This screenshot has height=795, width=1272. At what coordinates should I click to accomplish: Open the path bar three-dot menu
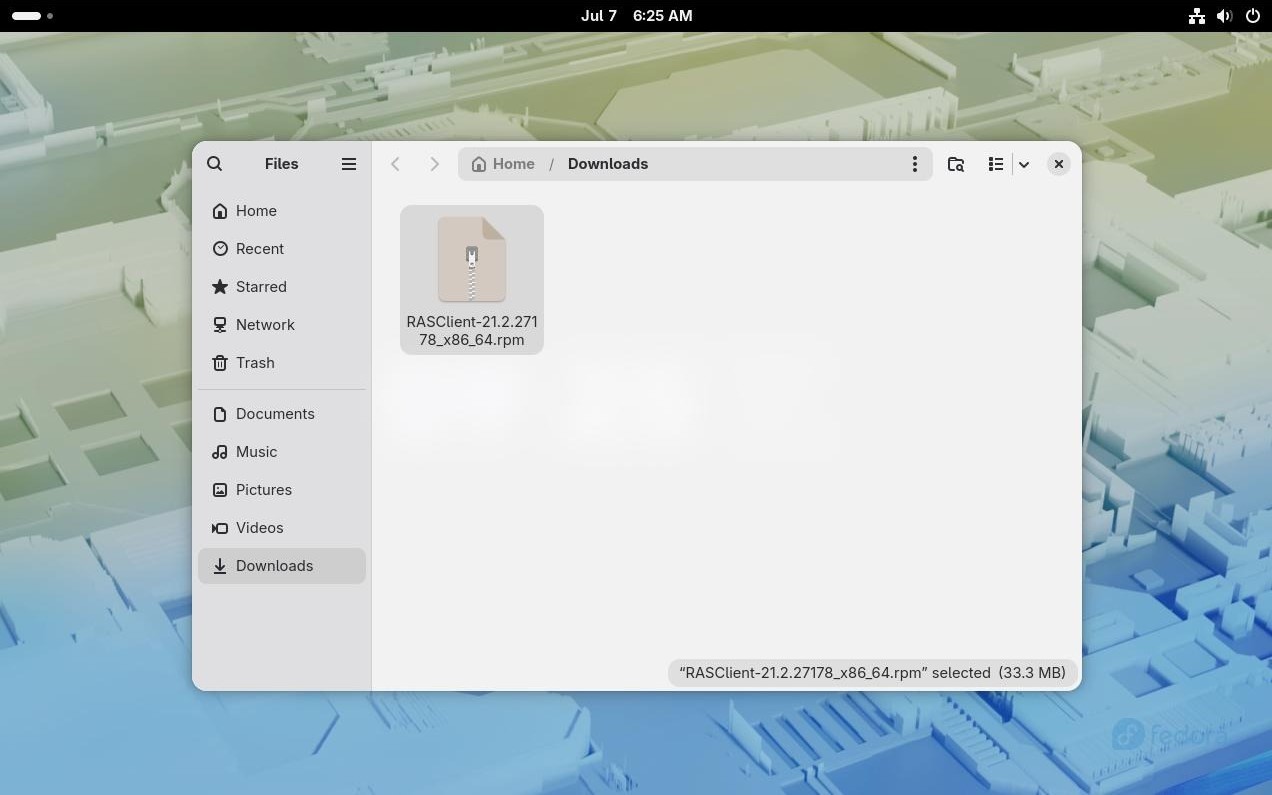point(914,164)
